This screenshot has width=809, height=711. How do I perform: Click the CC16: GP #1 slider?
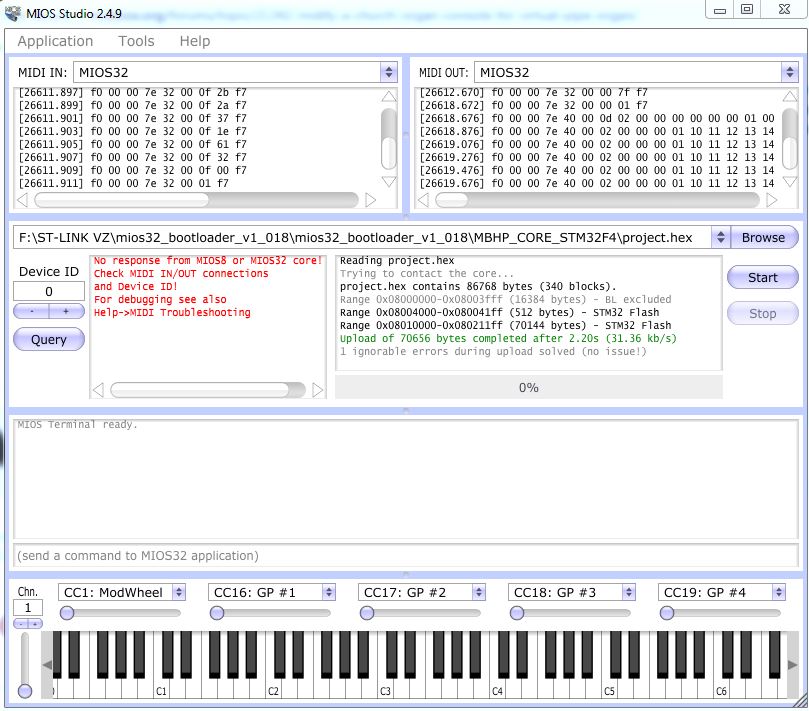point(270,613)
